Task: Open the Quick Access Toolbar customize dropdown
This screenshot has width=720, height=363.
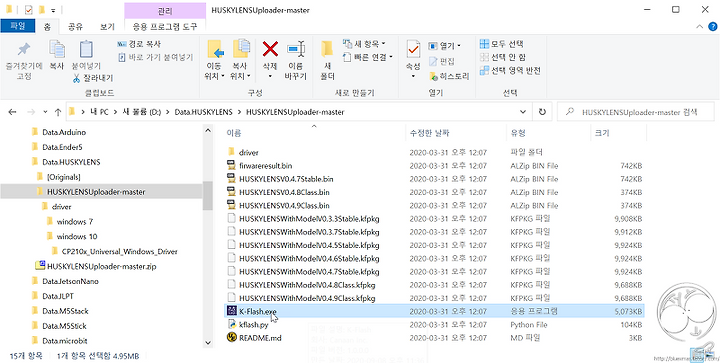Action: click(x=53, y=10)
